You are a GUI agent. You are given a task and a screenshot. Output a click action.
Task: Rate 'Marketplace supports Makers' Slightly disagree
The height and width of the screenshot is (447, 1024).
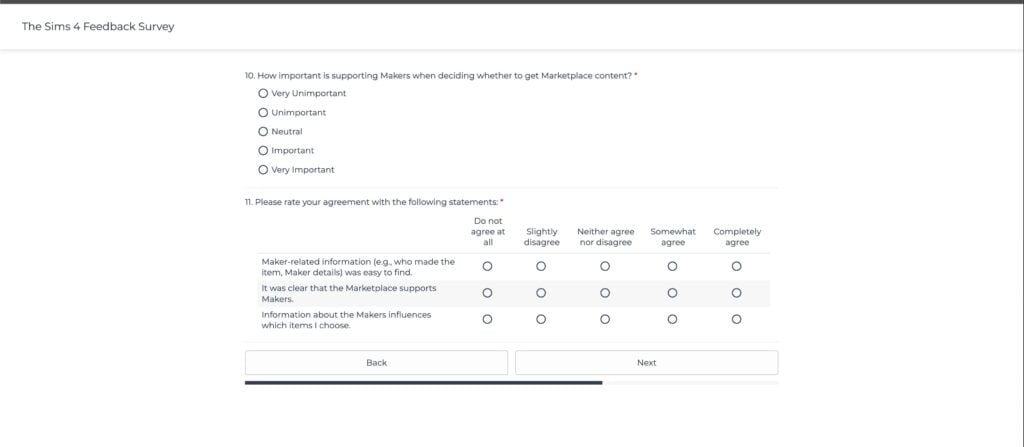[541, 293]
